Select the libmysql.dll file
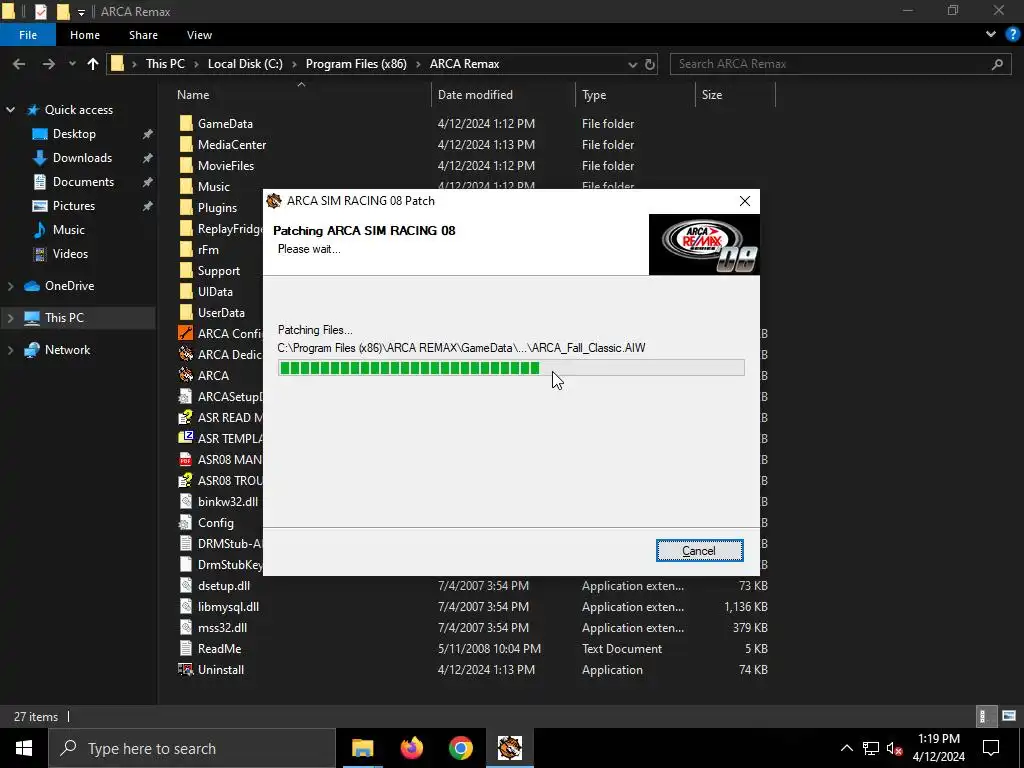 (x=229, y=607)
